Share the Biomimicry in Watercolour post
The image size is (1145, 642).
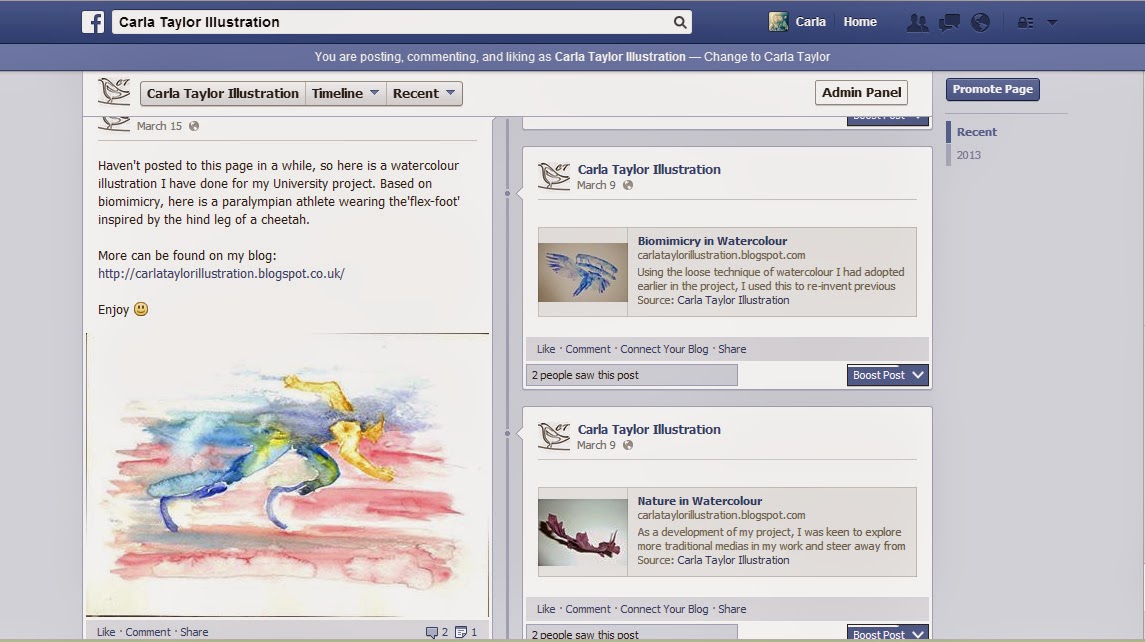click(732, 349)
